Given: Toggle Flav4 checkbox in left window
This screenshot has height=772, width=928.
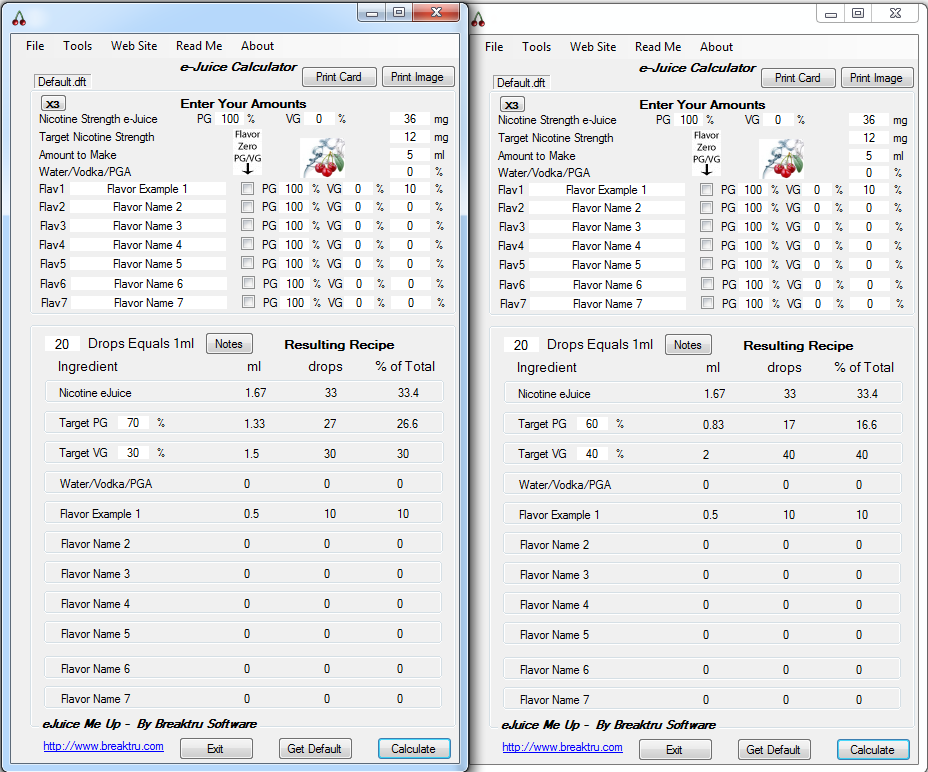Looking at the screenshot, I should coord(247,244).
